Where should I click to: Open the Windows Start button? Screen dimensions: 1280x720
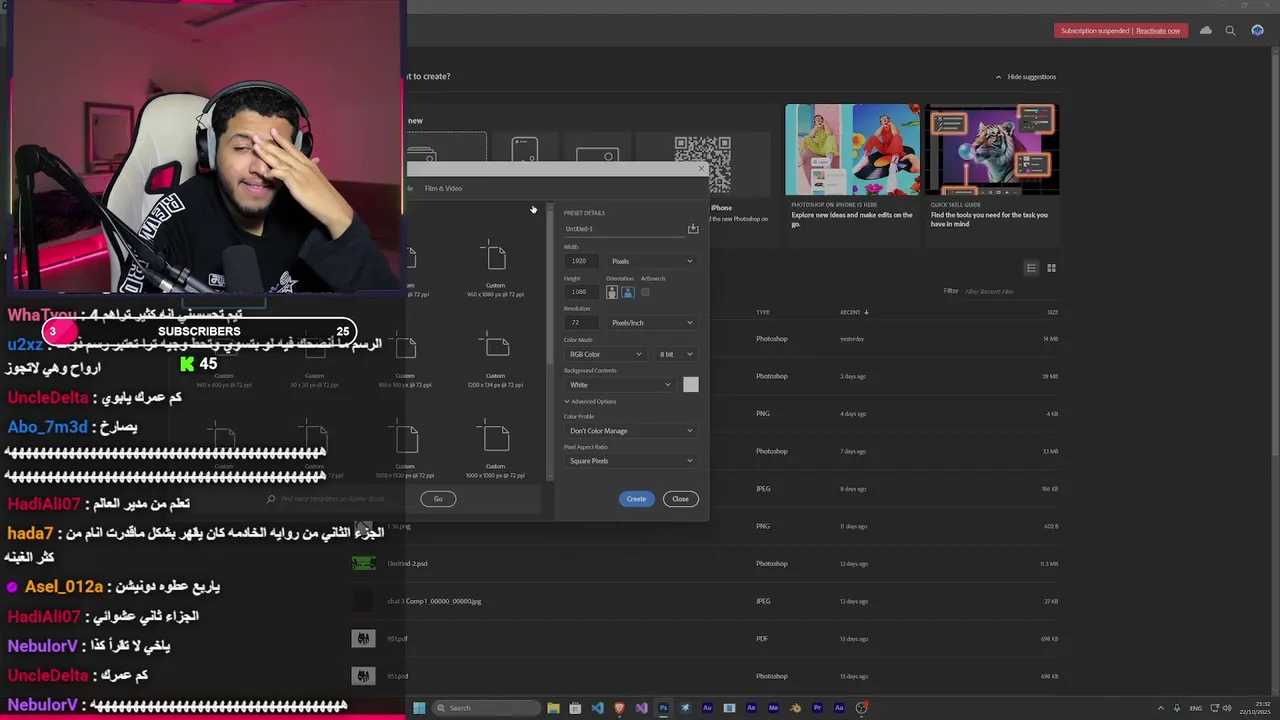(419, 708)
